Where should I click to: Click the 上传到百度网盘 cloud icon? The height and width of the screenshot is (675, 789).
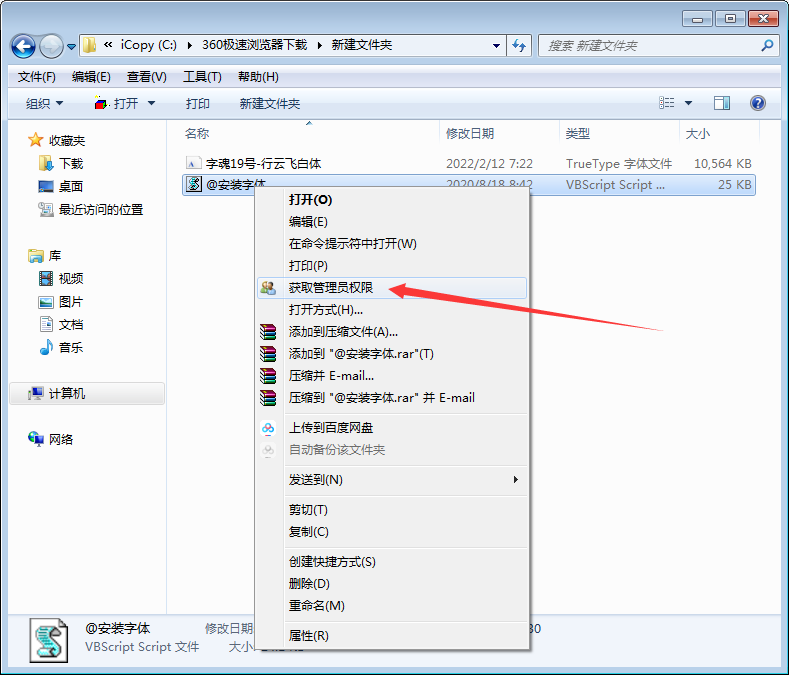[x=267, y=428]
